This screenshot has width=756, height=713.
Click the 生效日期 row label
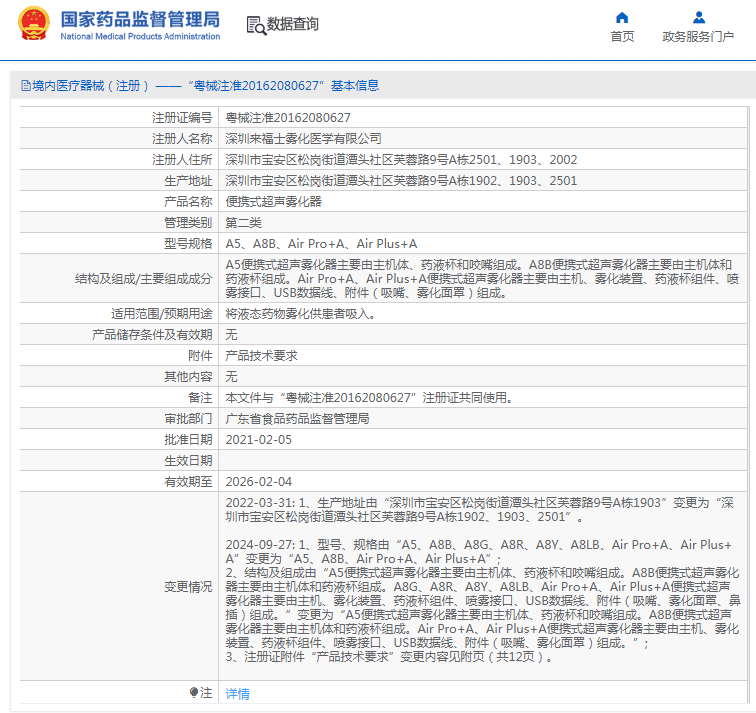pyautogui.click(x=188, y=461)
